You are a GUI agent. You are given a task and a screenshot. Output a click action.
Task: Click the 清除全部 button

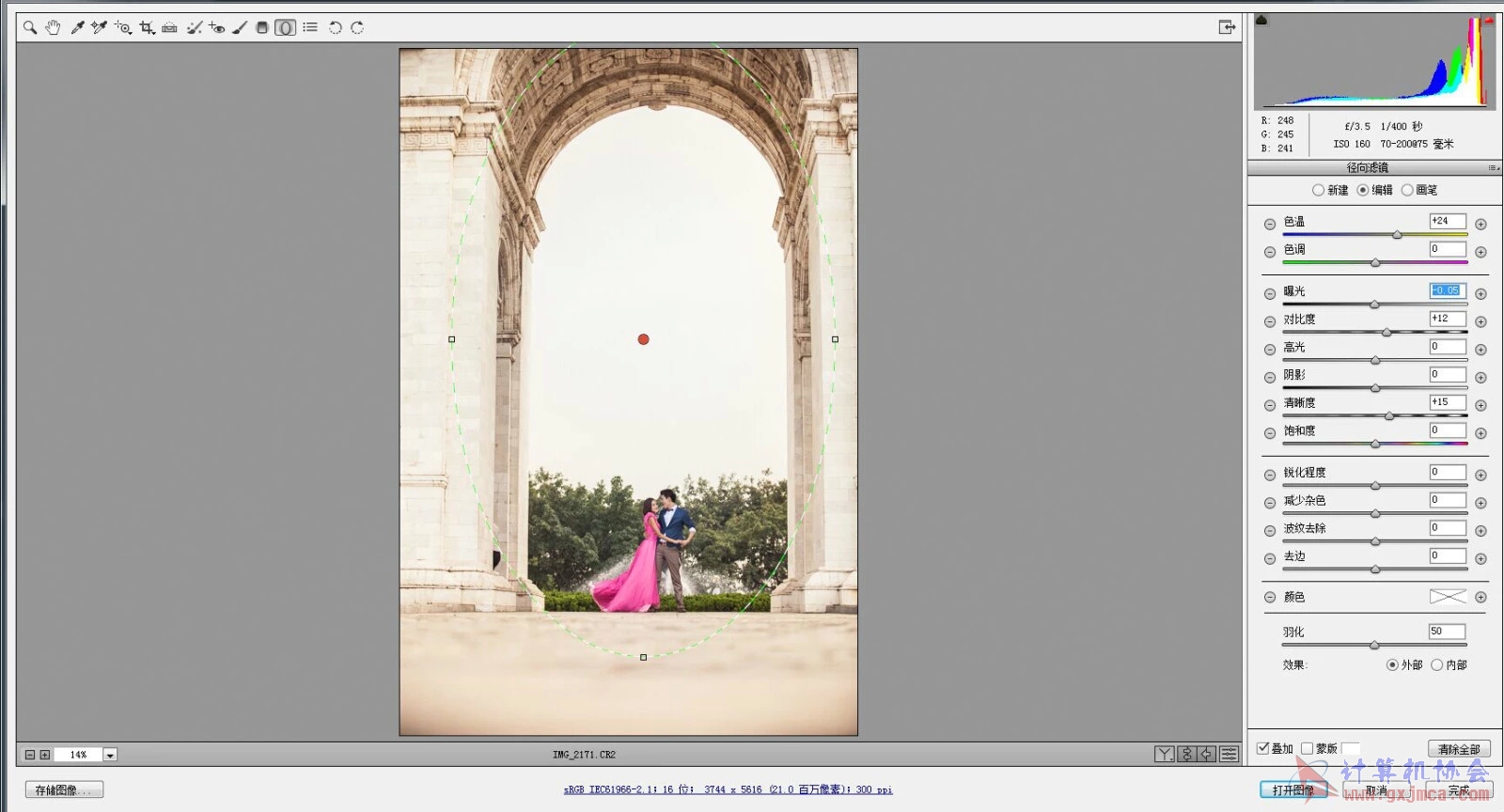tap(1459, 749)
